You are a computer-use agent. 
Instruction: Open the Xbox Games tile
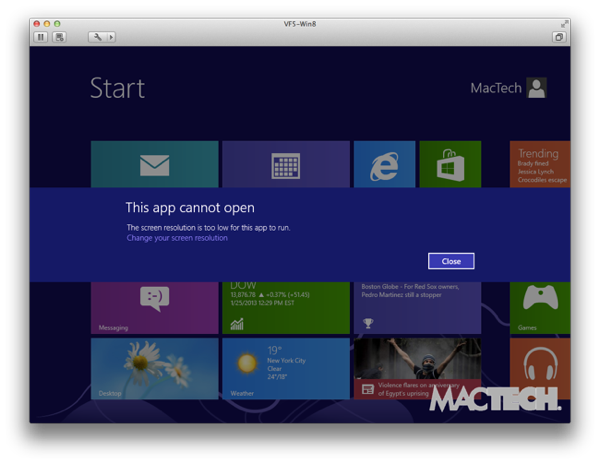[x=540, y=307]
